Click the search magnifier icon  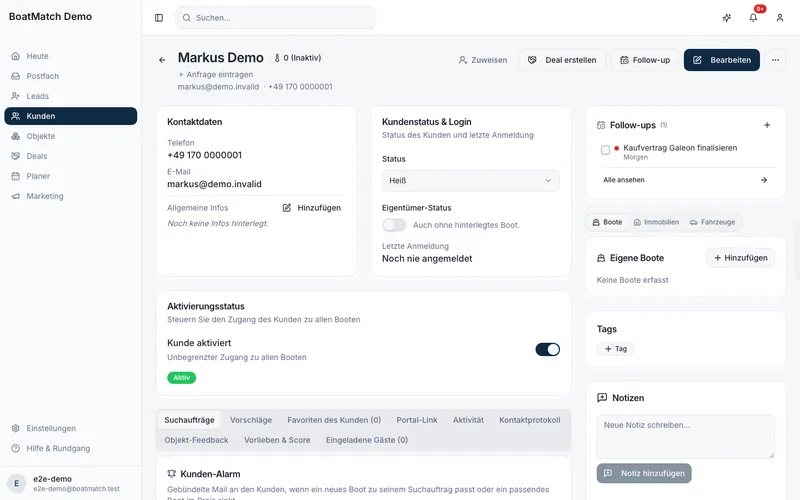tap(187, 18)
